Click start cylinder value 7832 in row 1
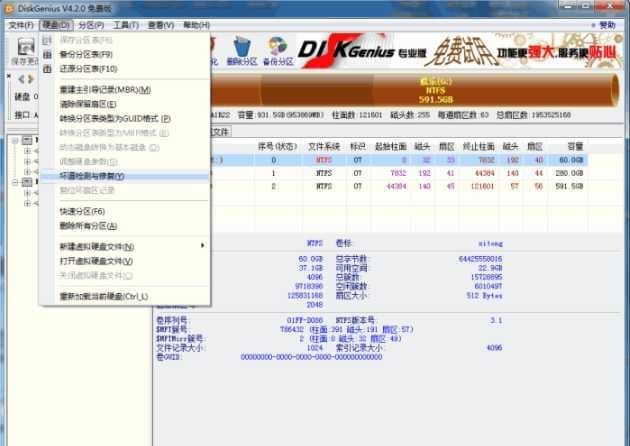 coord(398,174)
